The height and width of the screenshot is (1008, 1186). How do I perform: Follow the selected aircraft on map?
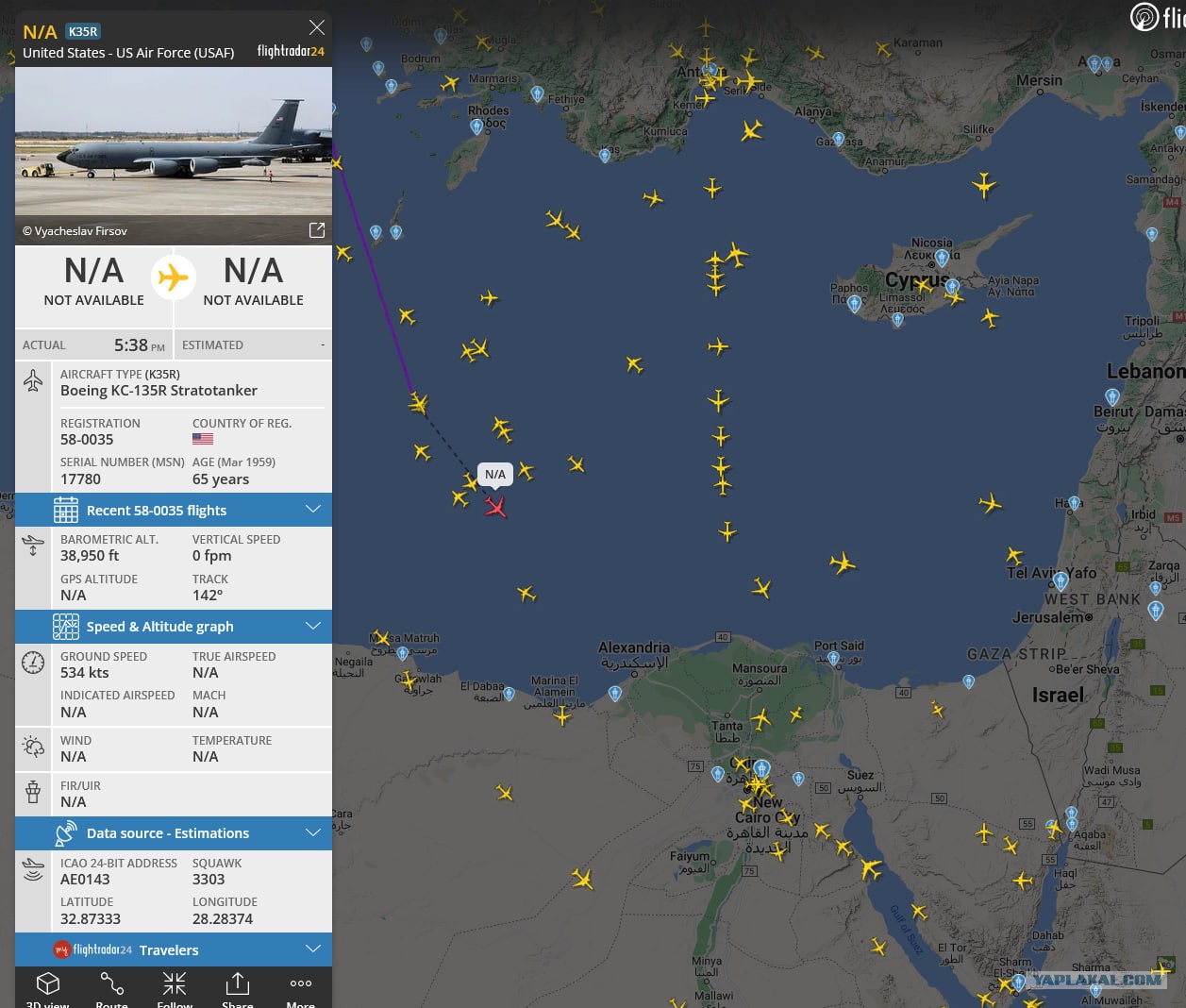coord(175,988)
